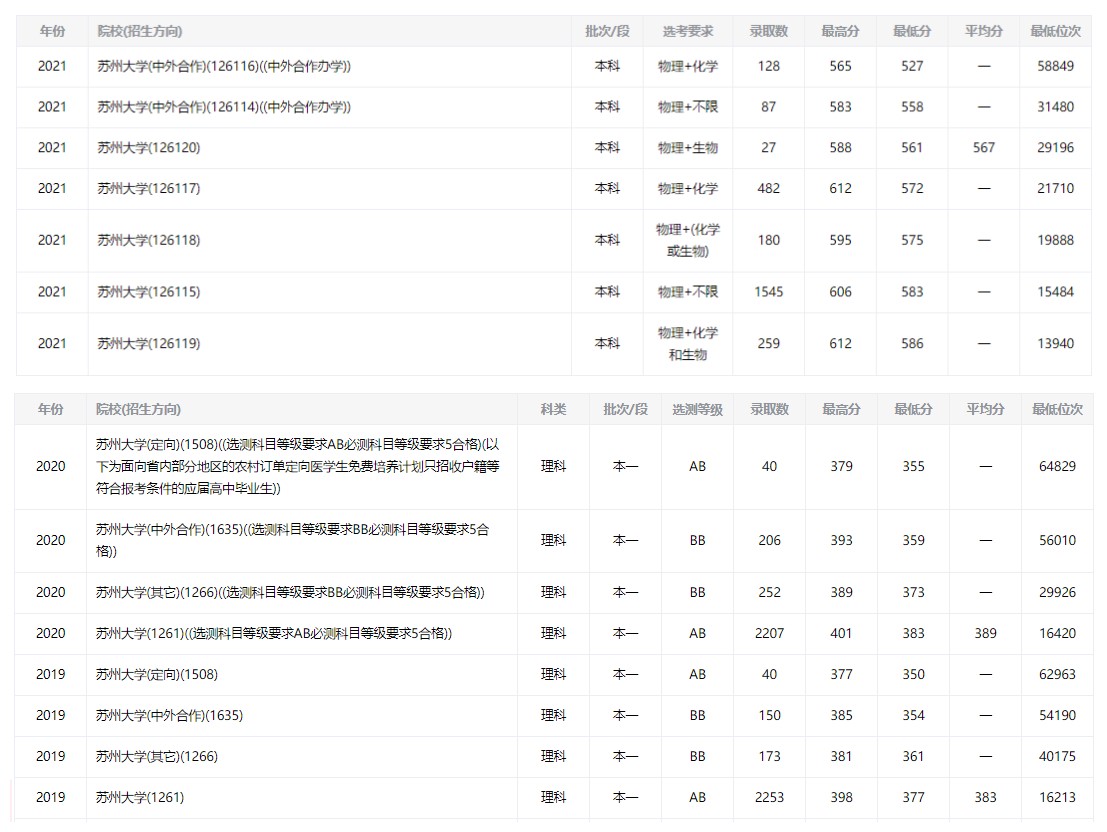Click the 2019 苏州大学(其它)(1266) entry
This screenshot has height=832, width=1107.
(x=157, y=756)
